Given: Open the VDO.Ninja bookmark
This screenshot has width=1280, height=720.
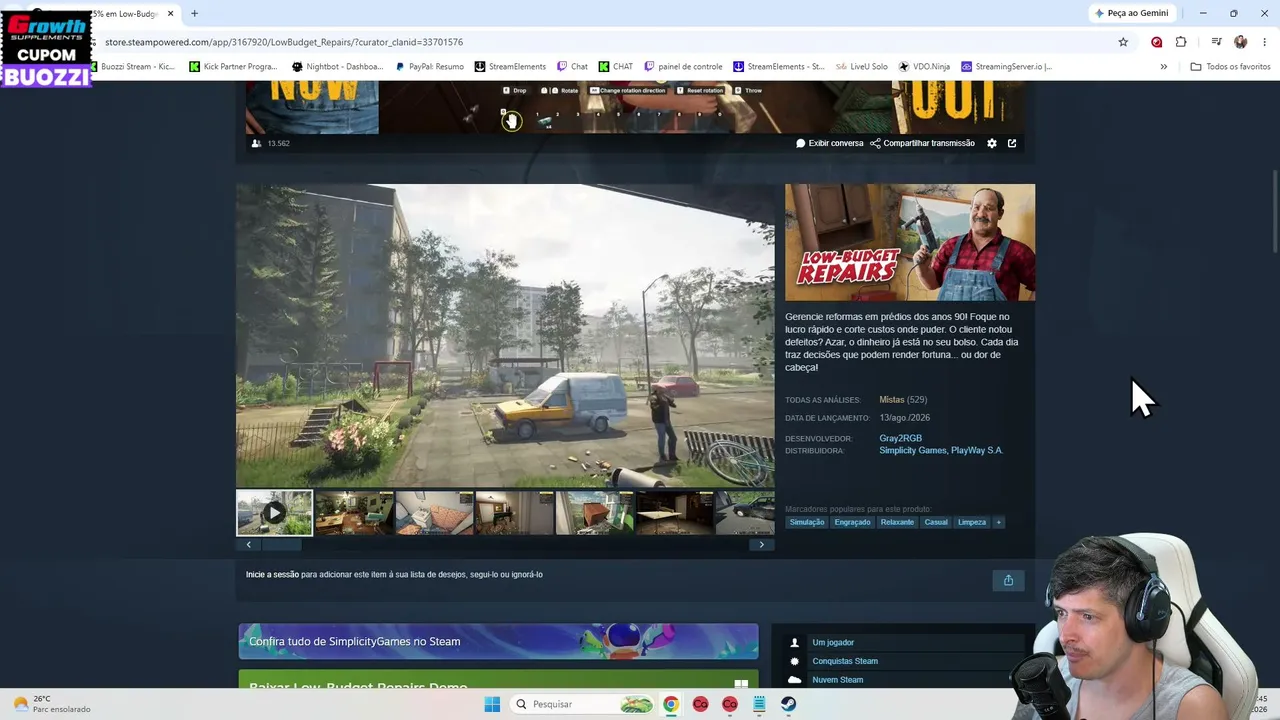Looking at the screenshot, I should tap(924, 67).
